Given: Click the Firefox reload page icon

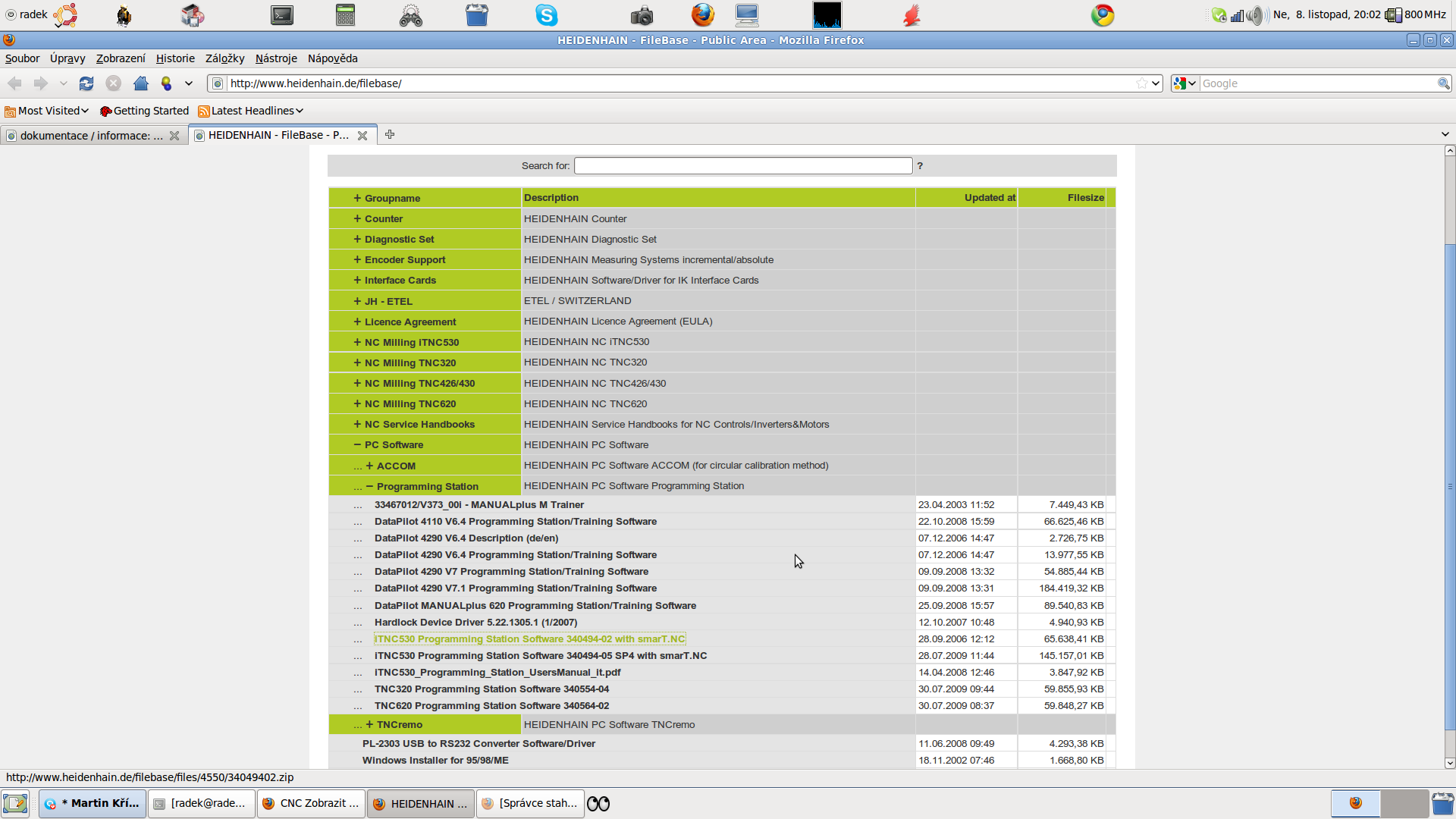Looking at the screenshot, I should click(x=86, y=83).
